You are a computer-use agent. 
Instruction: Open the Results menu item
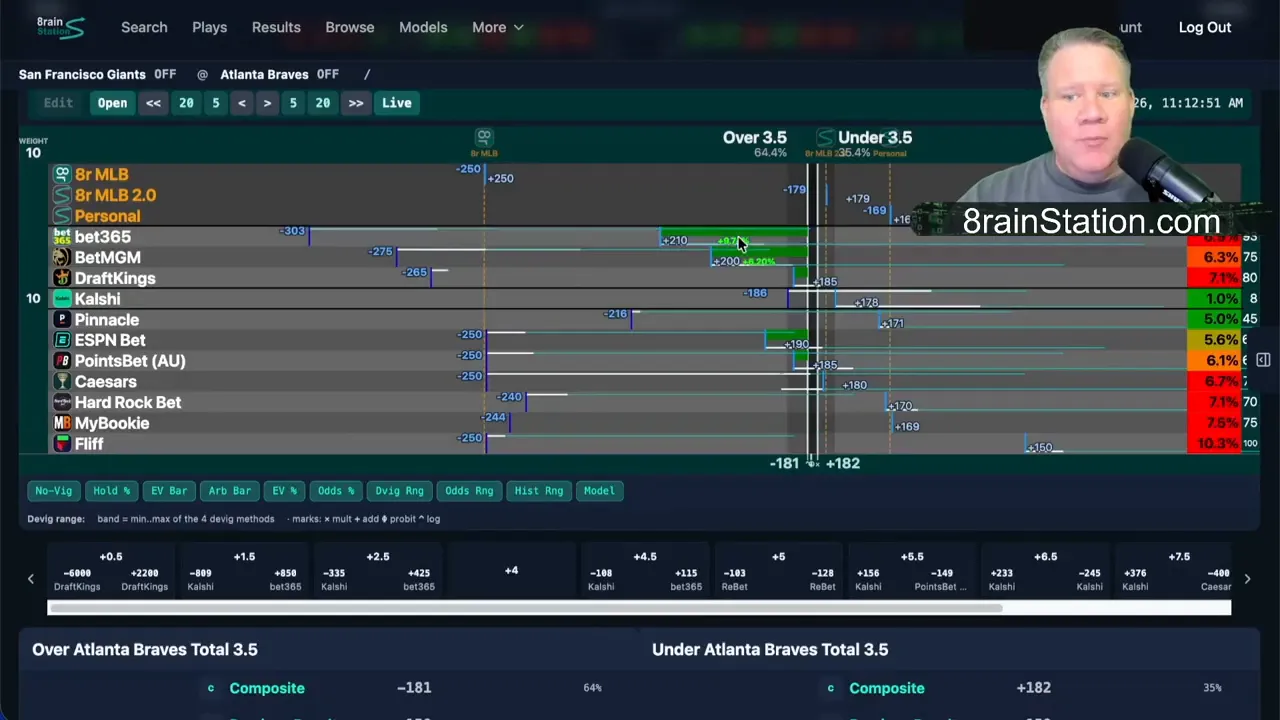coord(276,27)
